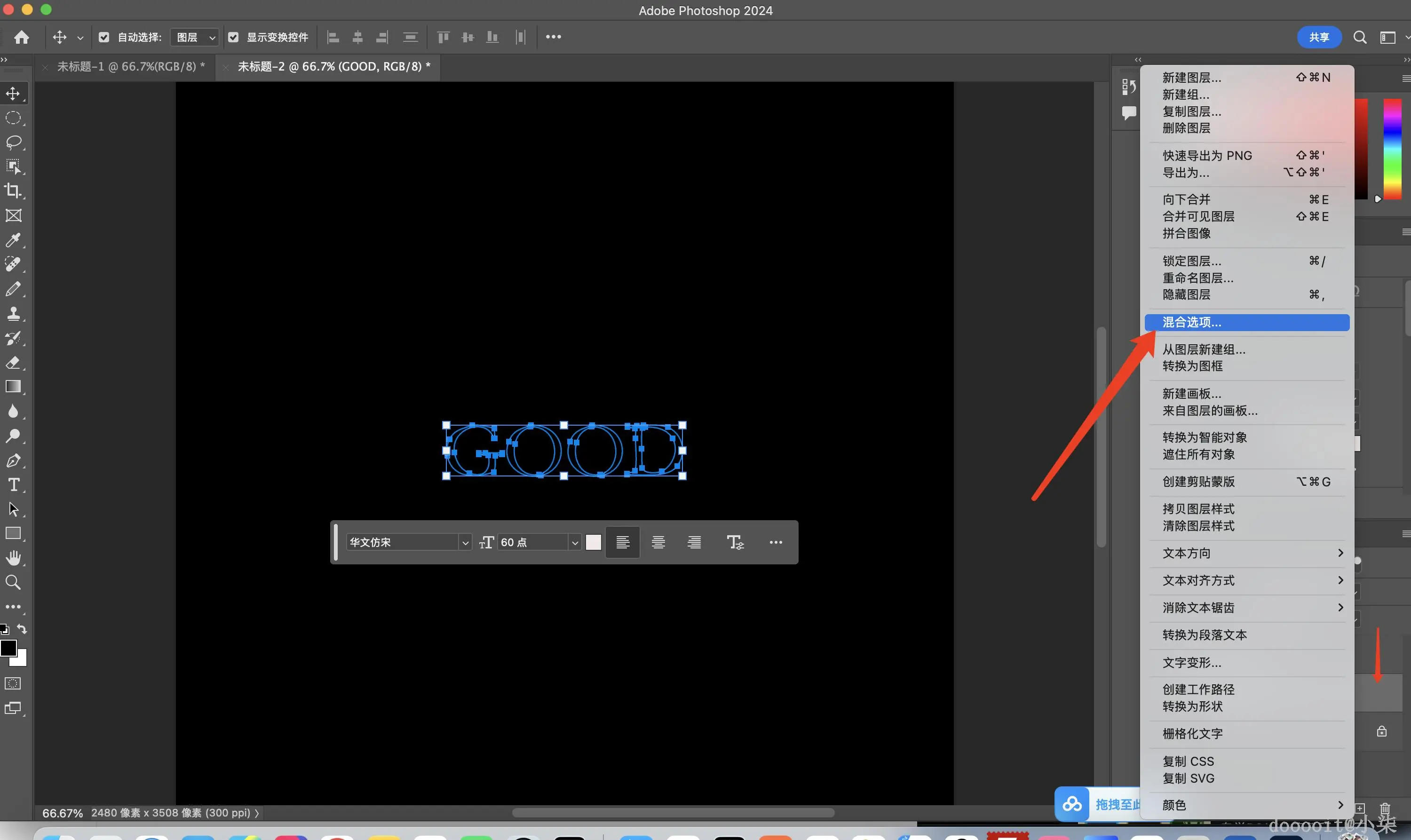Viewport: 1411px width, 840px height.
Task: Select the Lasso tool
Action: [x=14, y=142]
